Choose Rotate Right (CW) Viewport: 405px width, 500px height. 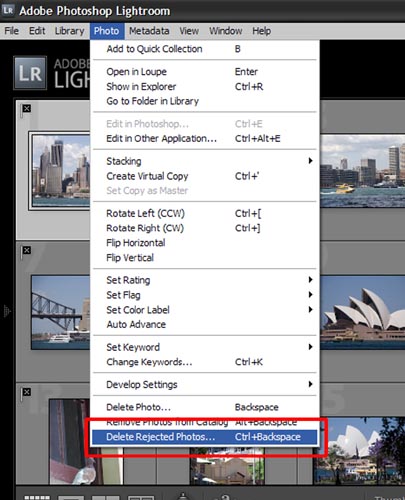tap(205, 228)
